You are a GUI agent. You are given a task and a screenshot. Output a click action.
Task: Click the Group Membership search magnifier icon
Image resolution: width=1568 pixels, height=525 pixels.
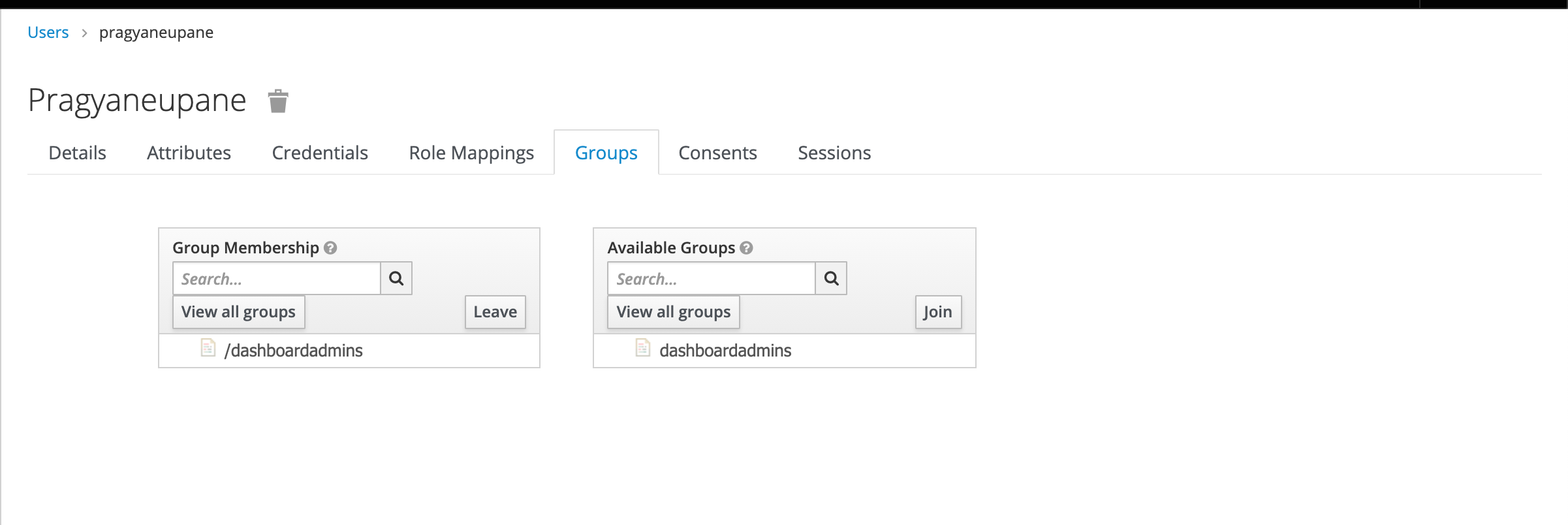(396, 278)
